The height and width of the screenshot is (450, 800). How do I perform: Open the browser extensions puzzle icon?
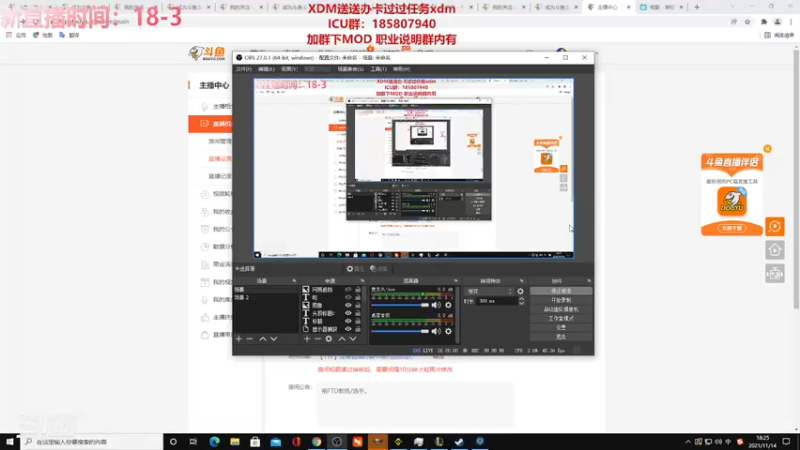763,22
